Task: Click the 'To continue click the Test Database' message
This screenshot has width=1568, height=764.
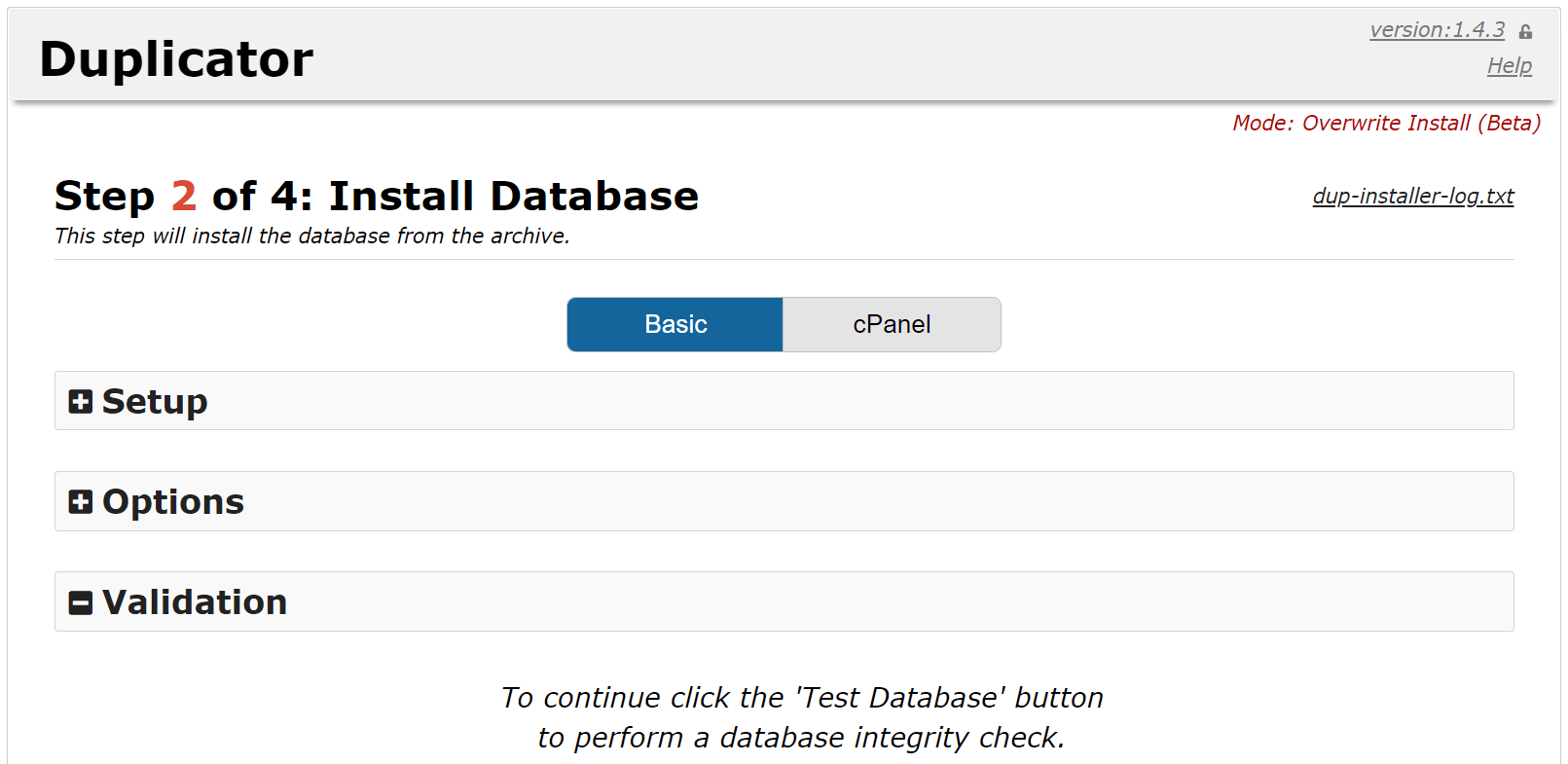Action: (x=802, y=698)
